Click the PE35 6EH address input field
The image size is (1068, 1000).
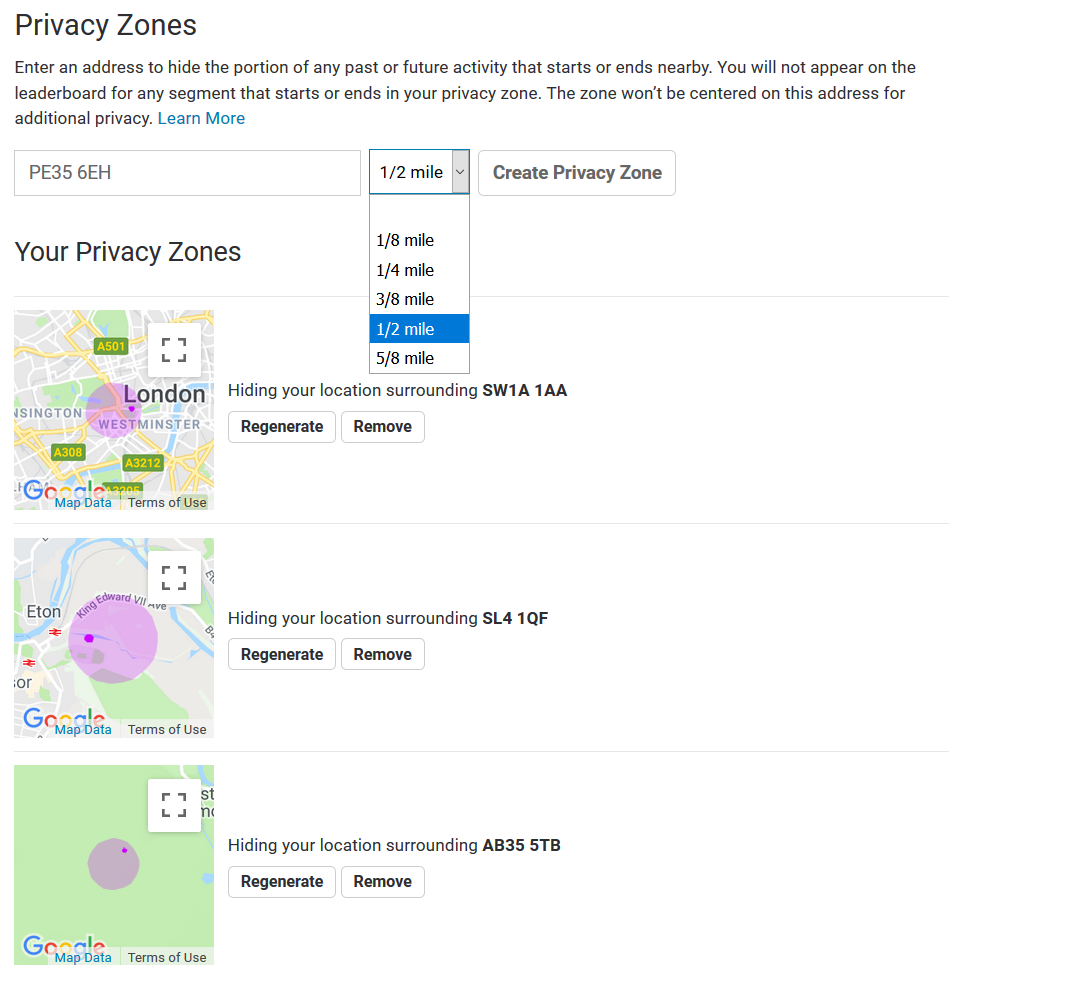tap(186, 171)
